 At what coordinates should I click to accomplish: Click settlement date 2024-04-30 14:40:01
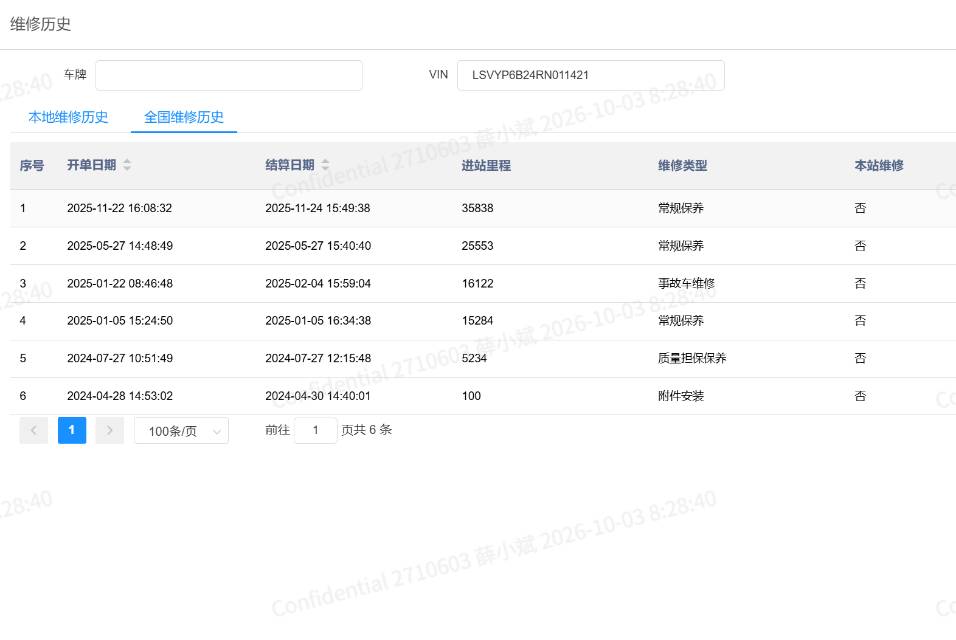[x=318, y=396]
